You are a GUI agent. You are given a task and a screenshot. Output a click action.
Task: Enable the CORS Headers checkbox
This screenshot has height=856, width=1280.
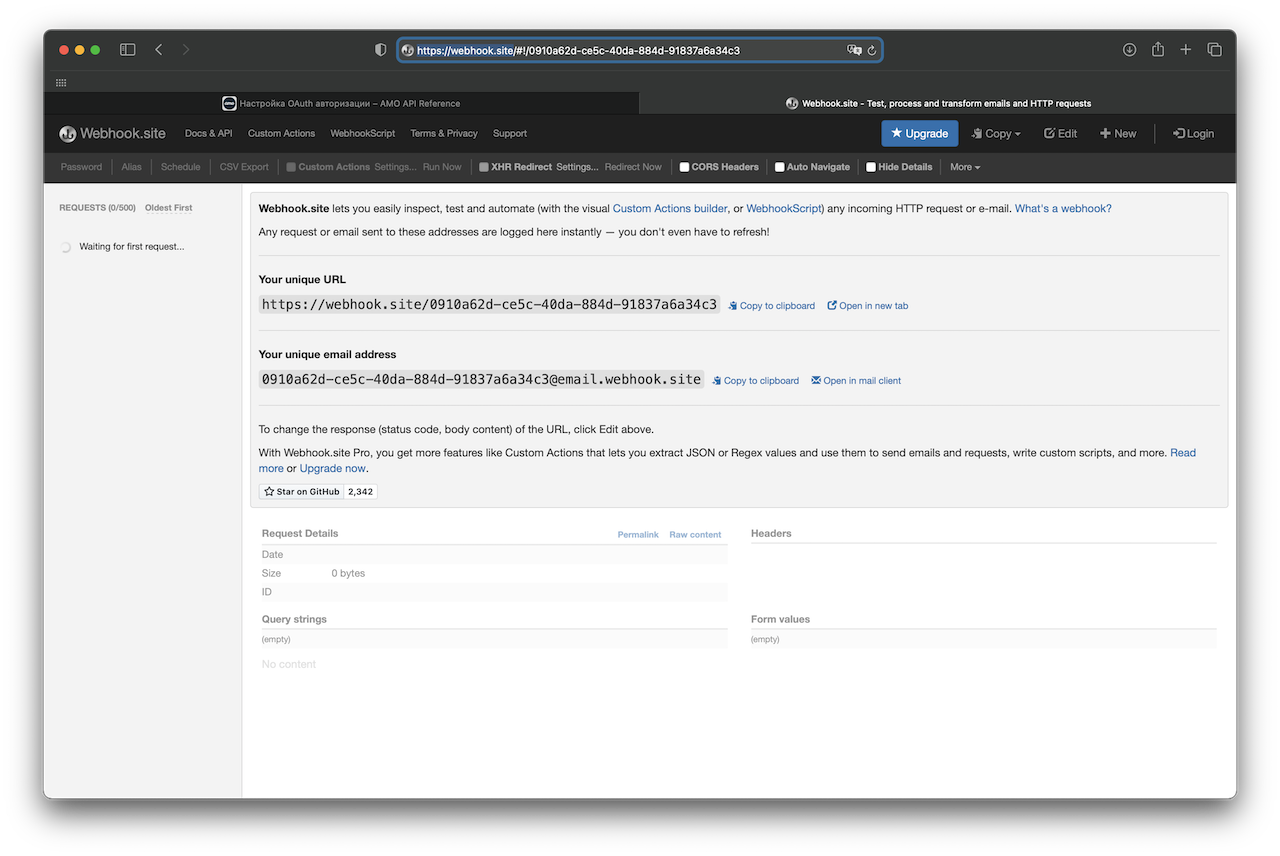pos(685,167)
